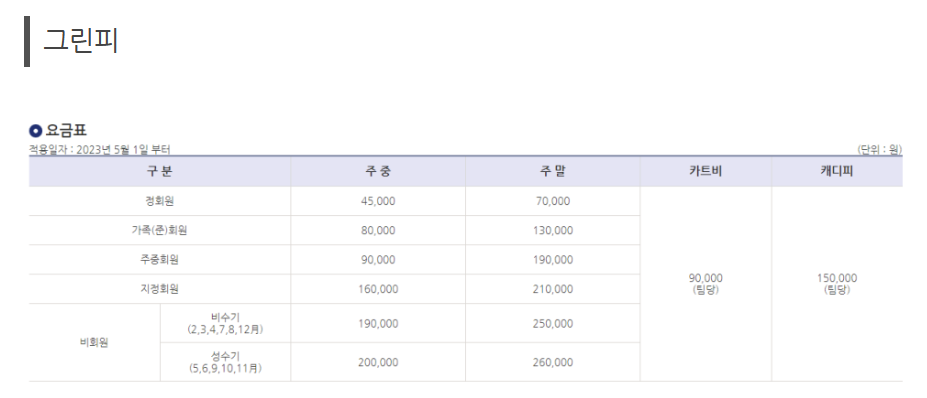Select the 150,000 (팀당) caddie fee cell
This screenshot has height=398, width=927.
coord(837,284)
